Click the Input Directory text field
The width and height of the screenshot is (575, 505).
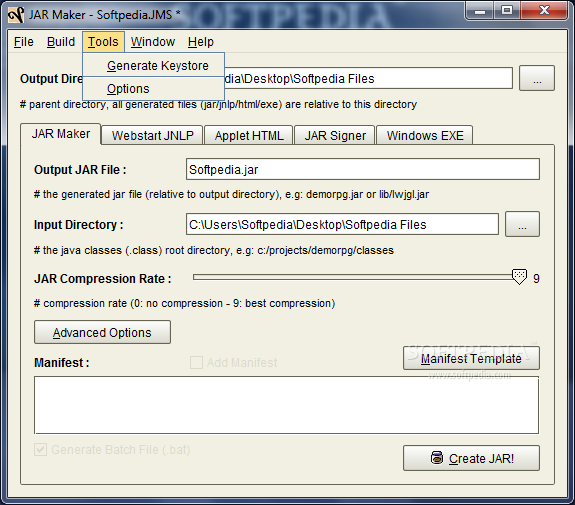(x=342, y=224)
